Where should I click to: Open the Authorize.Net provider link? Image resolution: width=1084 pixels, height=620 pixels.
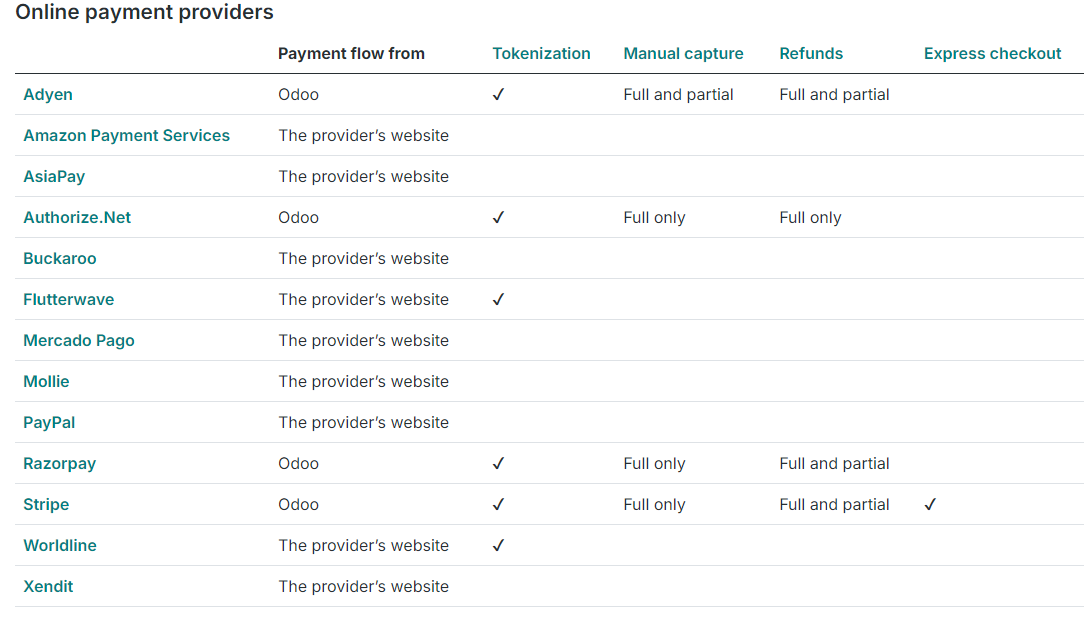(77, 218)
